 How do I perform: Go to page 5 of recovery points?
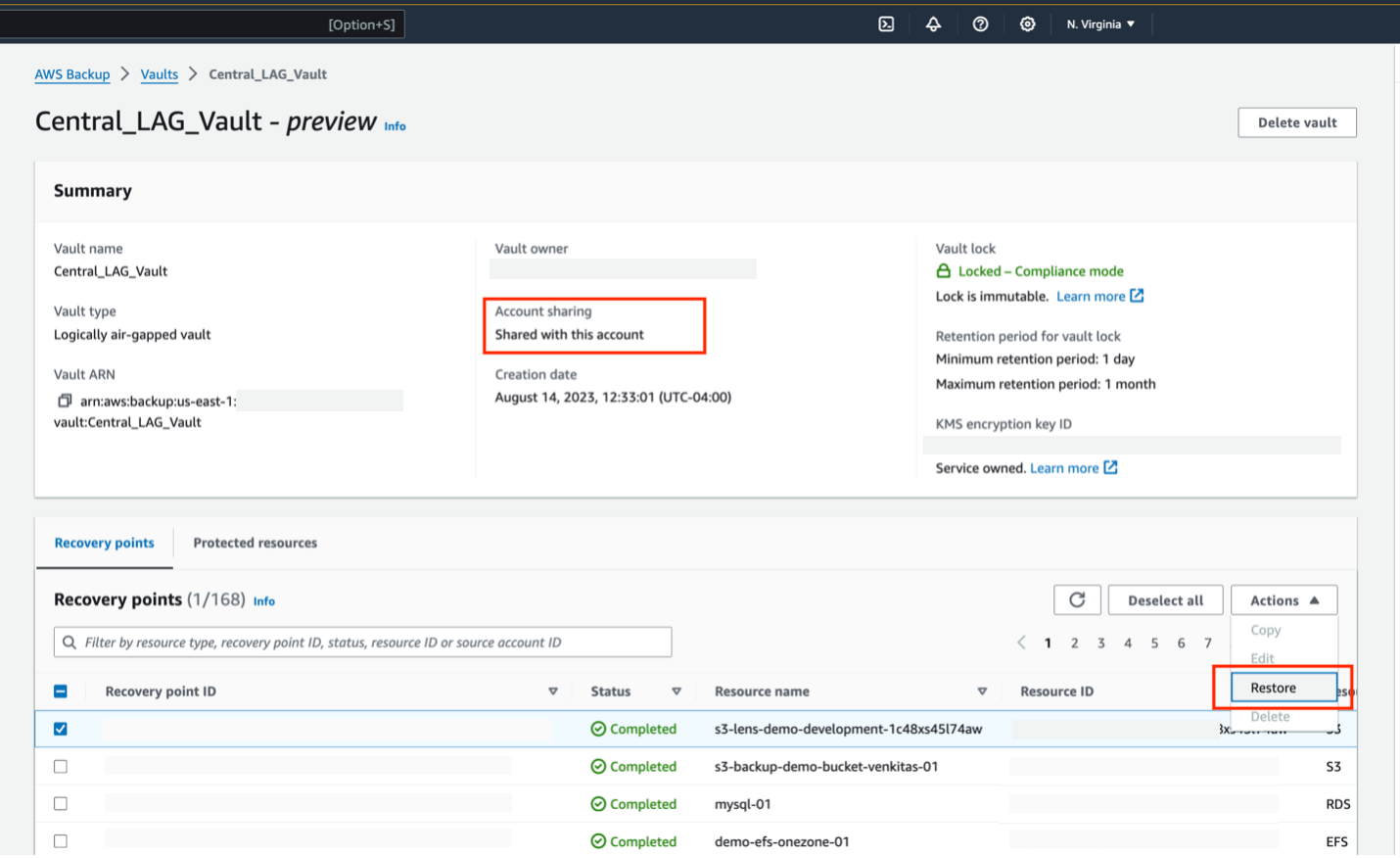[1154, 643]
